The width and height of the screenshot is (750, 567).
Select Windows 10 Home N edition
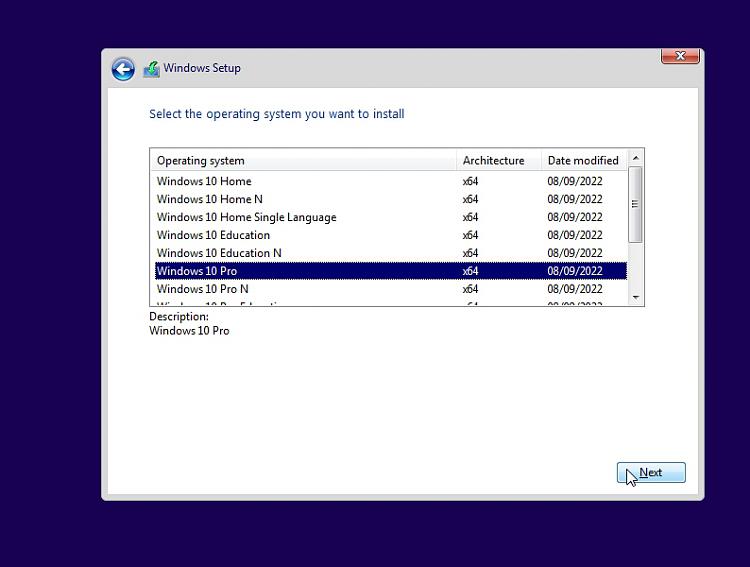[x=210, y=199]
